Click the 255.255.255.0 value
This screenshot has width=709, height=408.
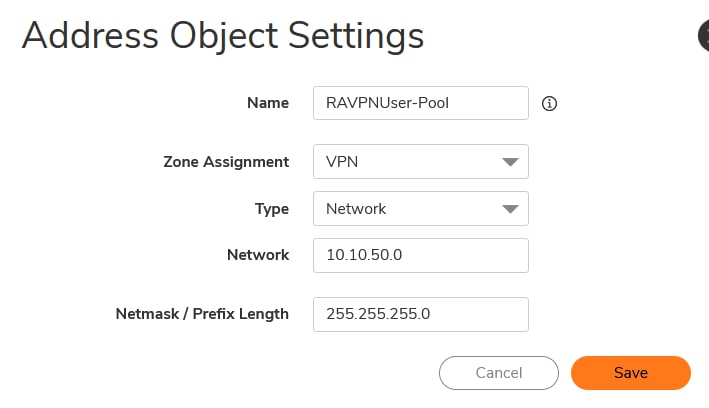click(378, 314)
